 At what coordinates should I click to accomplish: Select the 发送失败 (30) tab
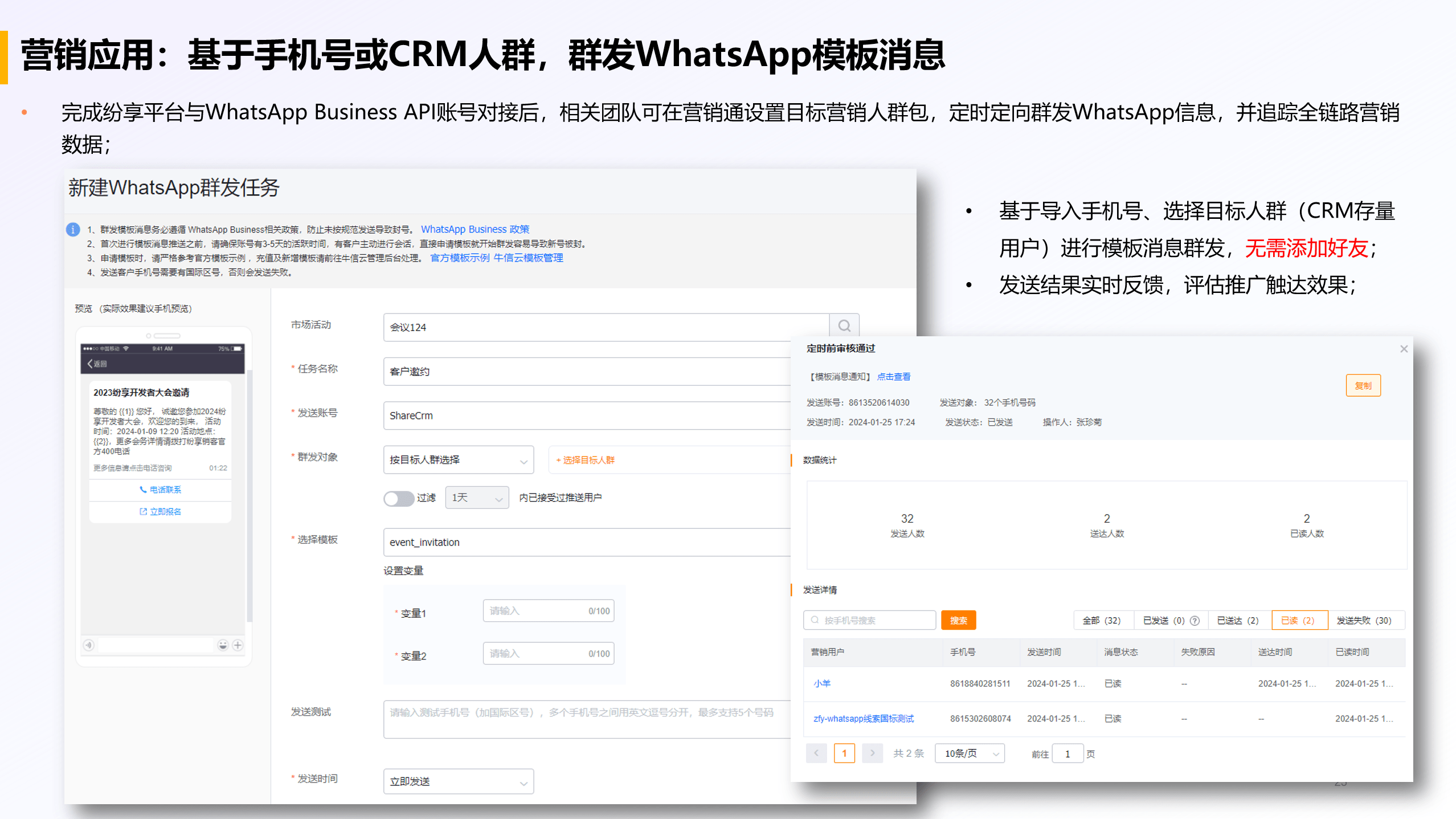click(x=1365, y=620)
